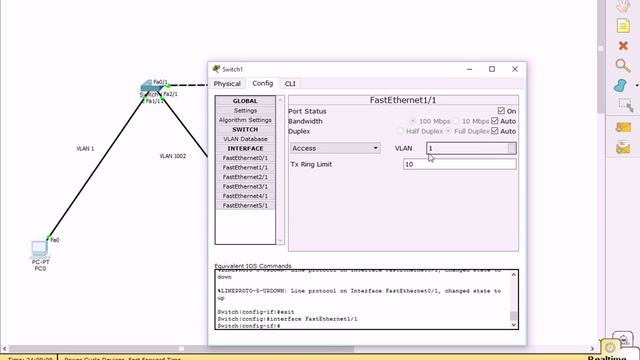Click the Switch1 device on the canvas
The height and width of the screenshot is (360, 640).
[152, 86]
